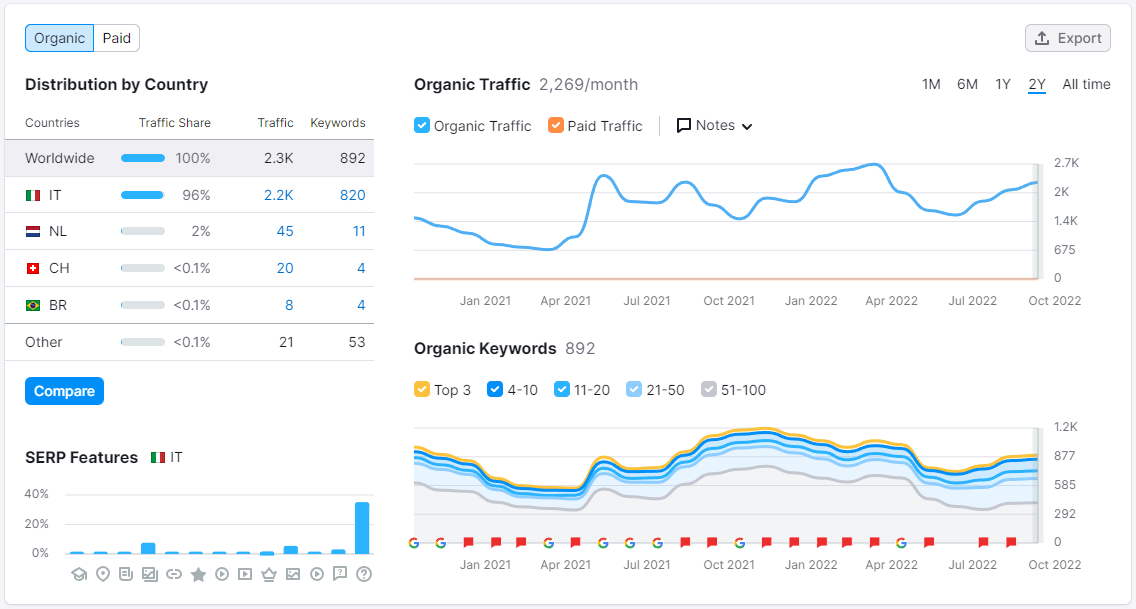Open the 4 keywords link for CH
The height and width of the screenshot is (609, 1136).
[361, 269]
